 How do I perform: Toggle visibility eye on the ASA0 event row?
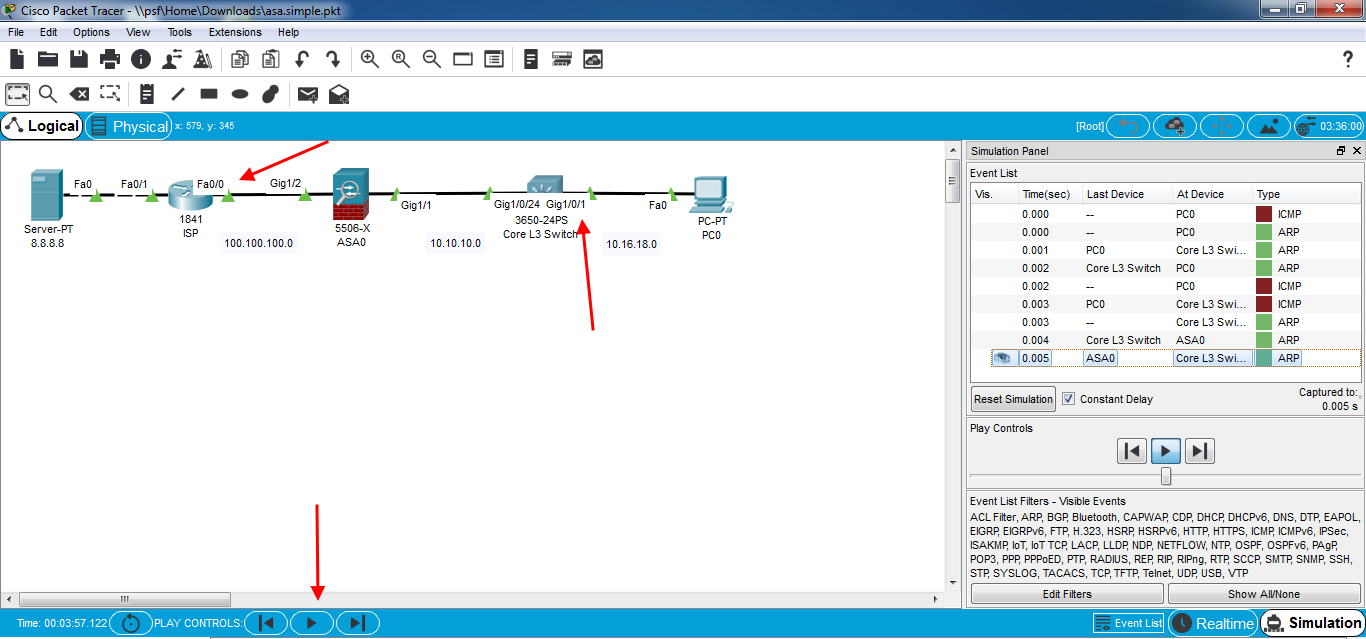pyautogui.click(x=1003, y=357)
